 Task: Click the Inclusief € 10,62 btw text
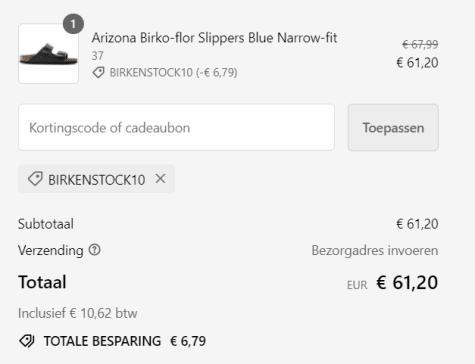click(x=78, y=313)
